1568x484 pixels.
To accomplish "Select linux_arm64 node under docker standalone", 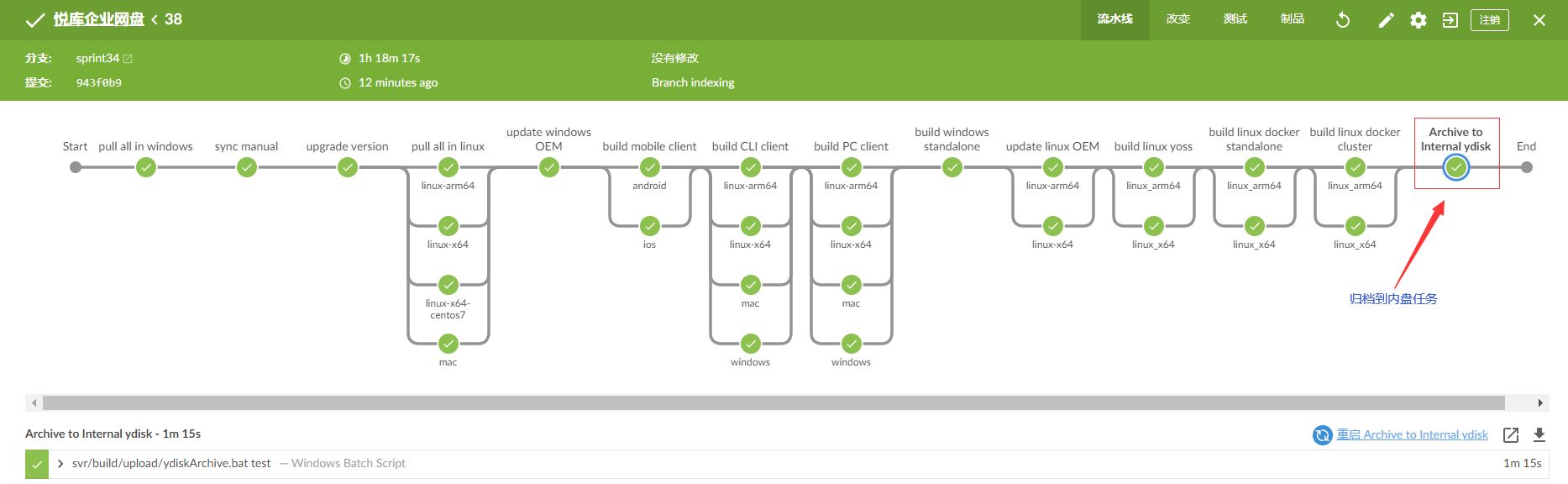I will [1255, 167].
